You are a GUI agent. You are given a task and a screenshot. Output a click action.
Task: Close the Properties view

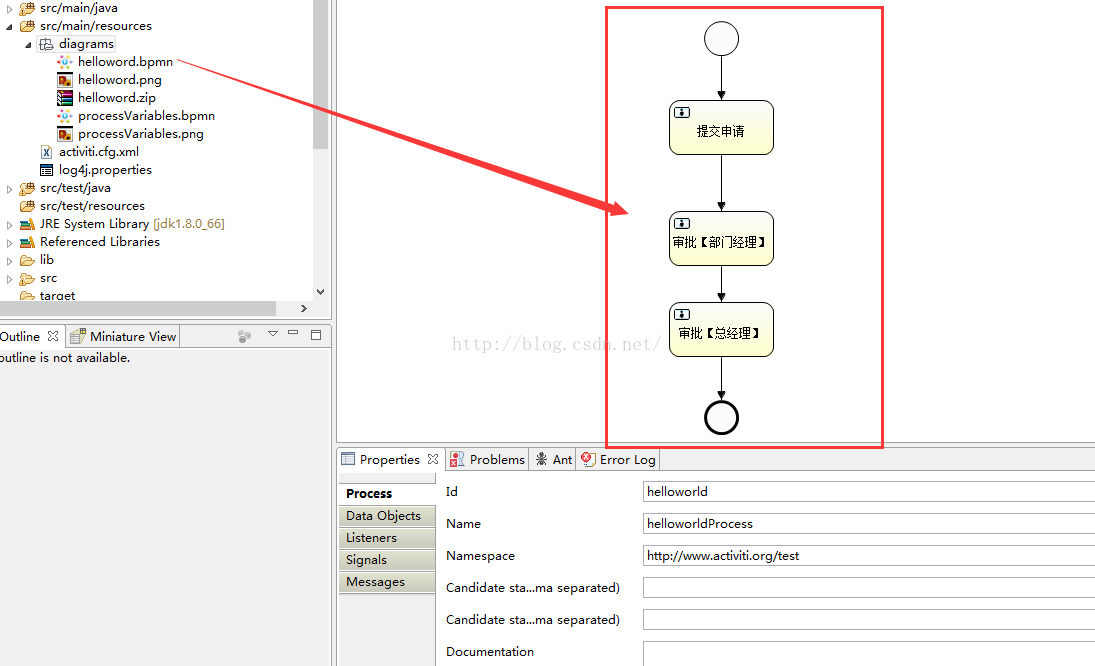433,459
